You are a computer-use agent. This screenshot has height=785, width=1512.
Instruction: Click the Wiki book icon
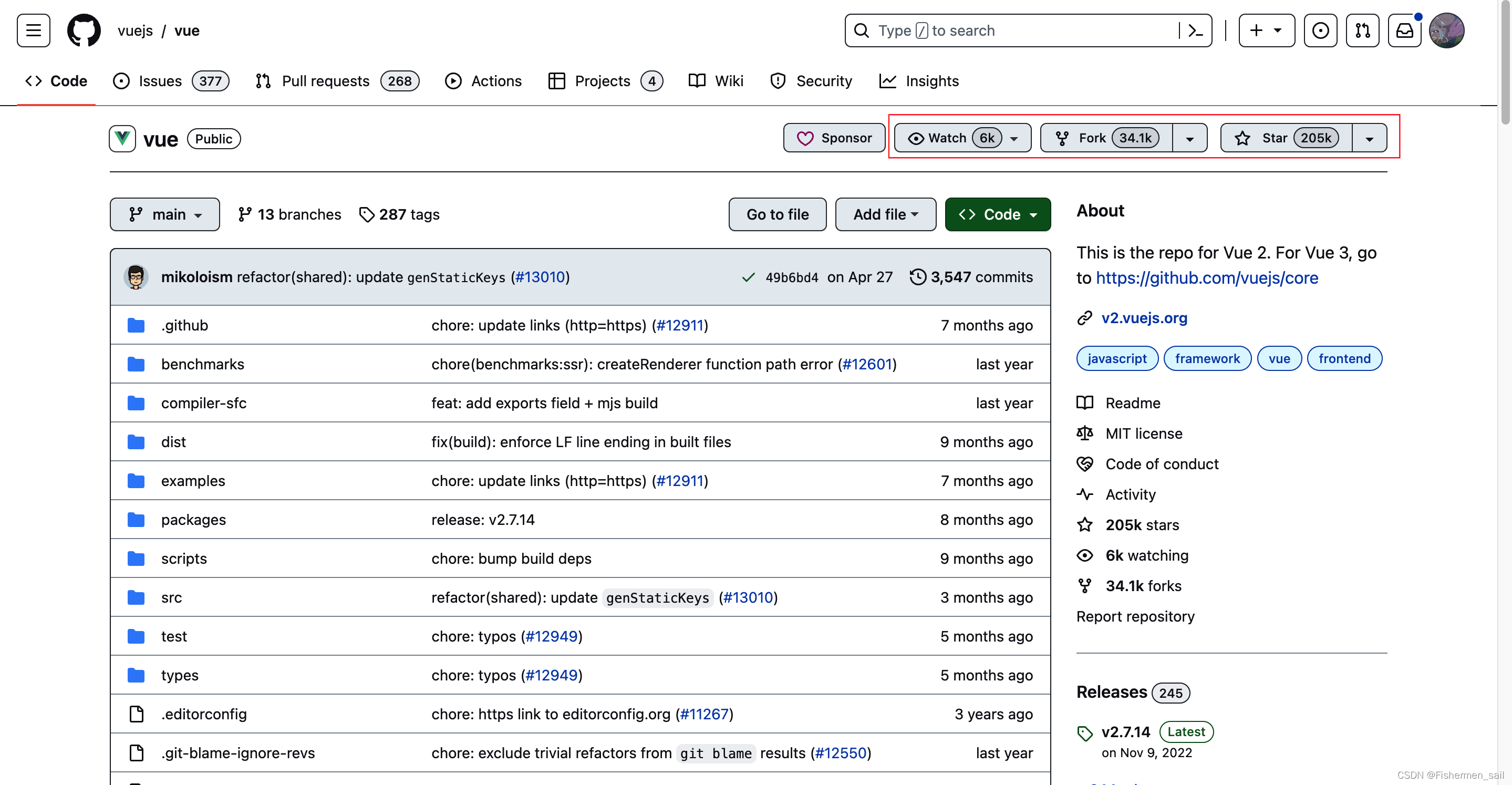click(x=697, y=80)
